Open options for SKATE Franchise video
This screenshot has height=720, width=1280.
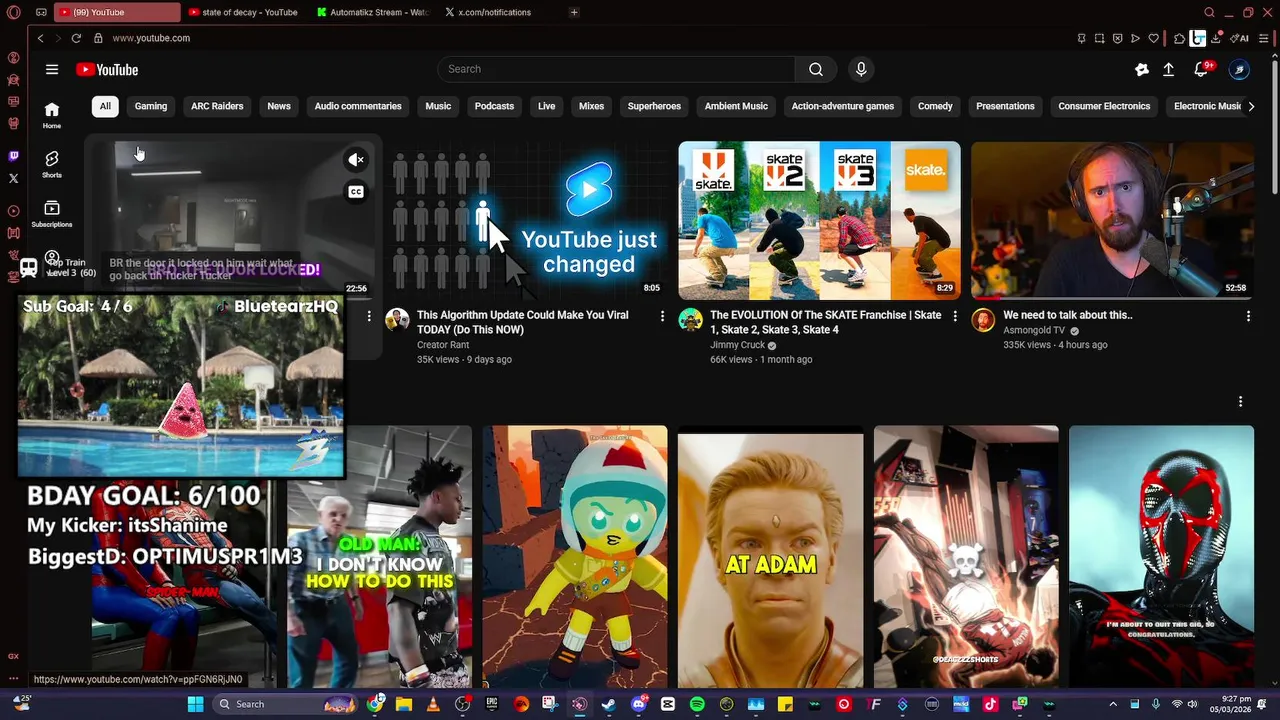(955, 316)
